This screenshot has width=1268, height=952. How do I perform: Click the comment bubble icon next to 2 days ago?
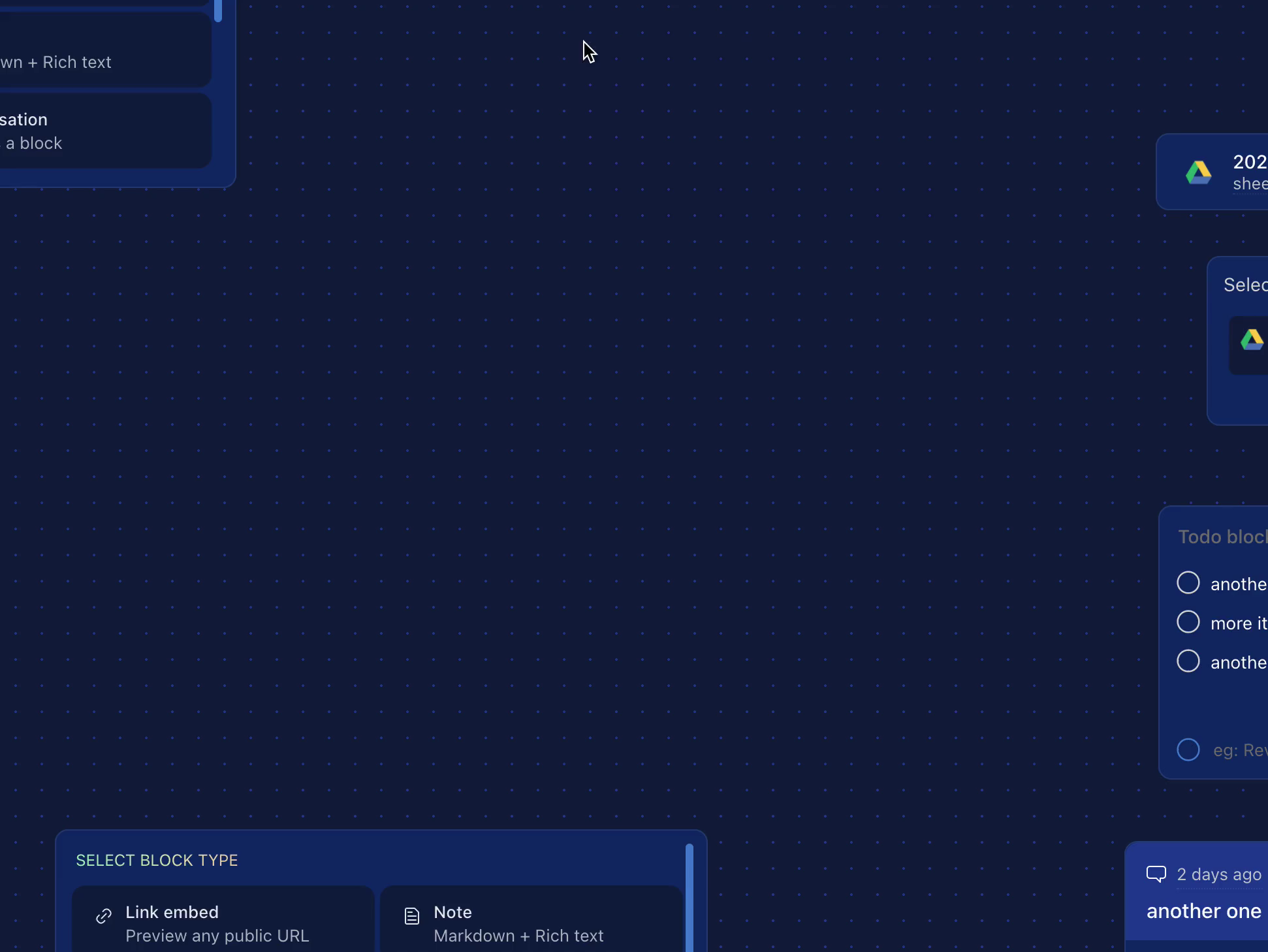tap(1156, 874)
